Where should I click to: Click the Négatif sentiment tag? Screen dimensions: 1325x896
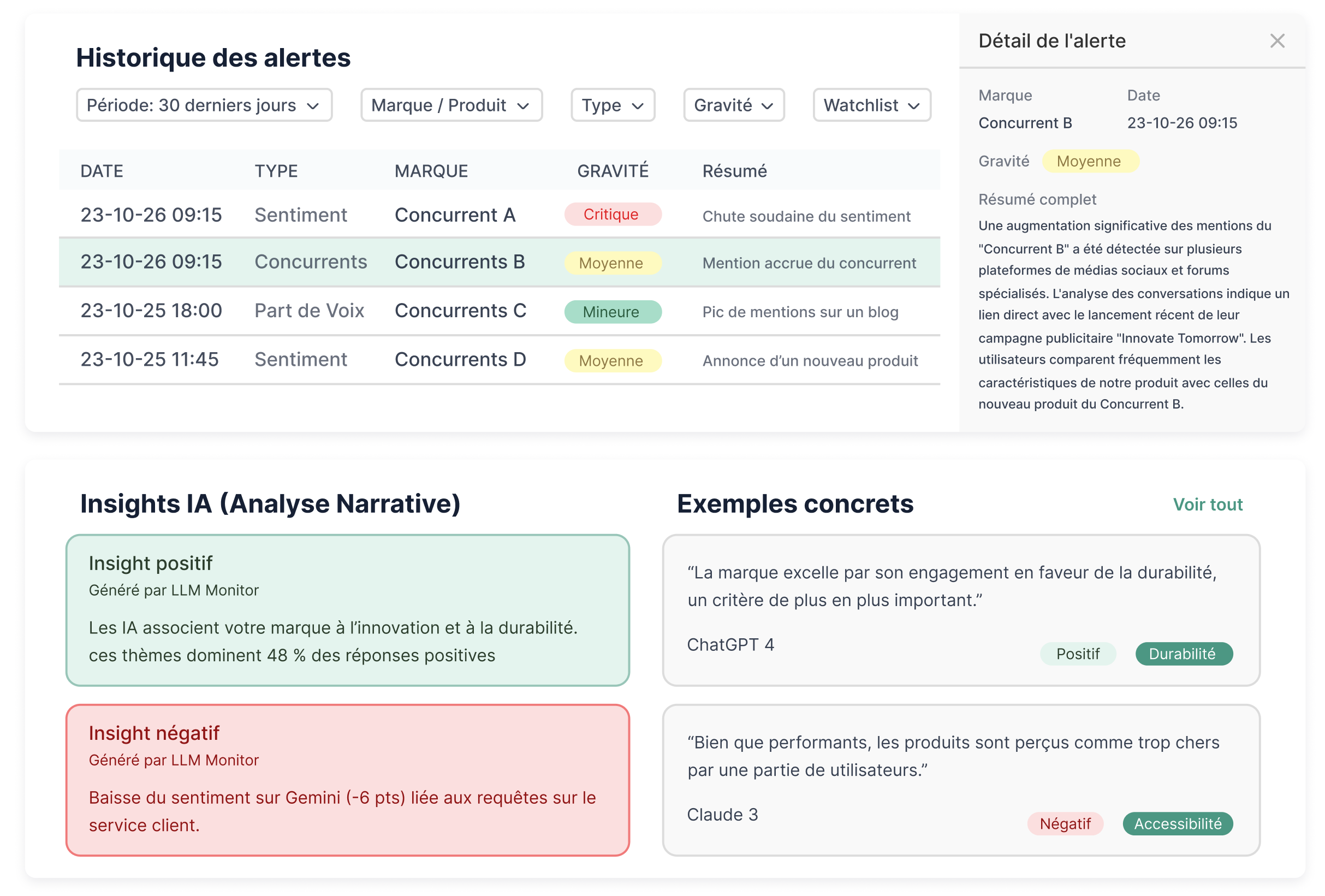click(x=1065, y=823)
